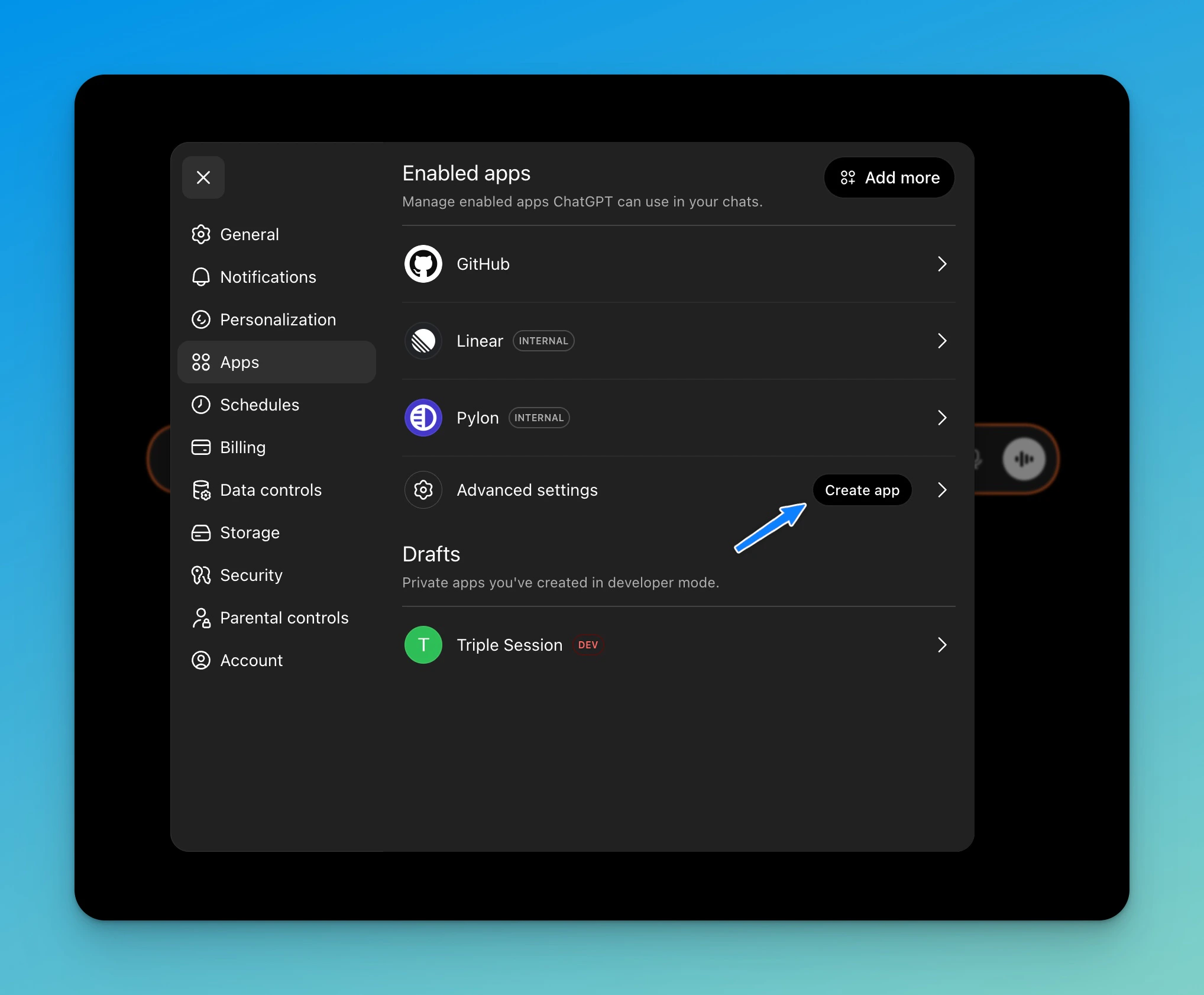The width and height of the screenshot is (1204, 995).
Task: Click the Advanced settings label
Action: coord(527,490)
